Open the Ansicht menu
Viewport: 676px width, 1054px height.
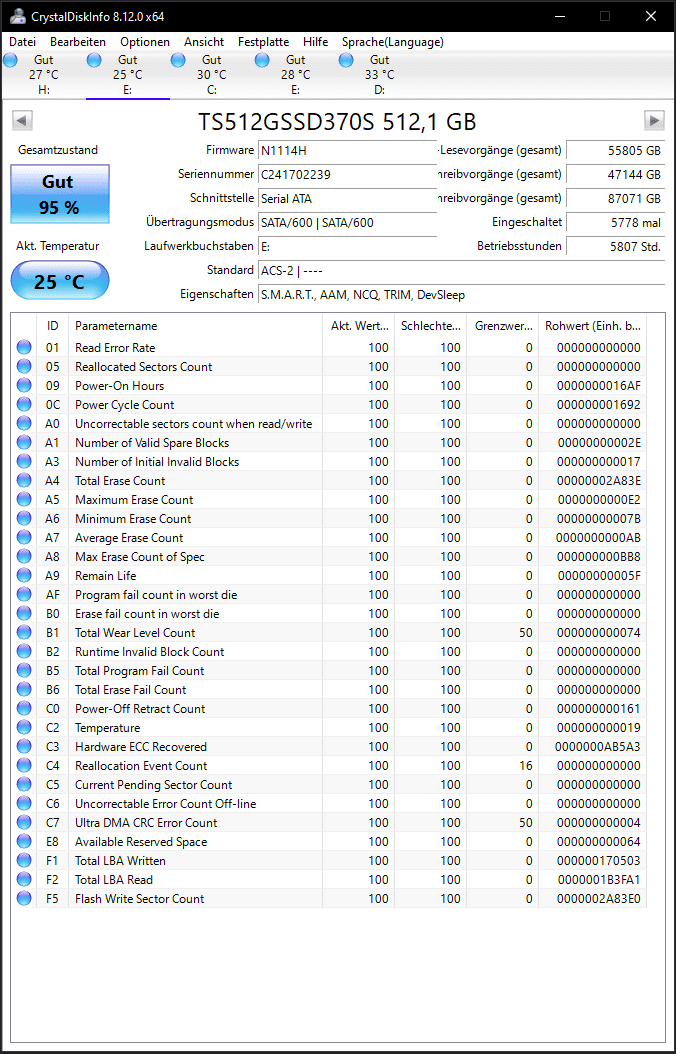pos(204,42)
